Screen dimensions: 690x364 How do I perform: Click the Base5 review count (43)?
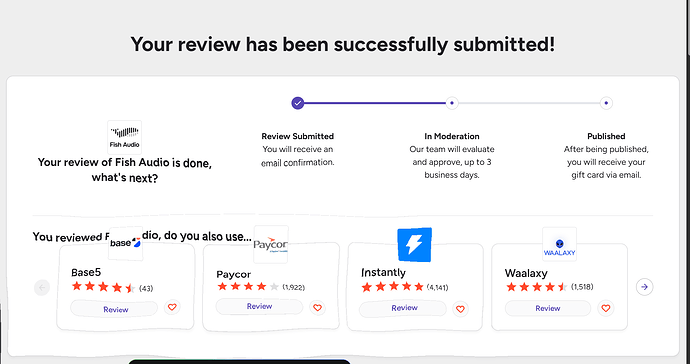pyautogui.click(x=146, y=289)
